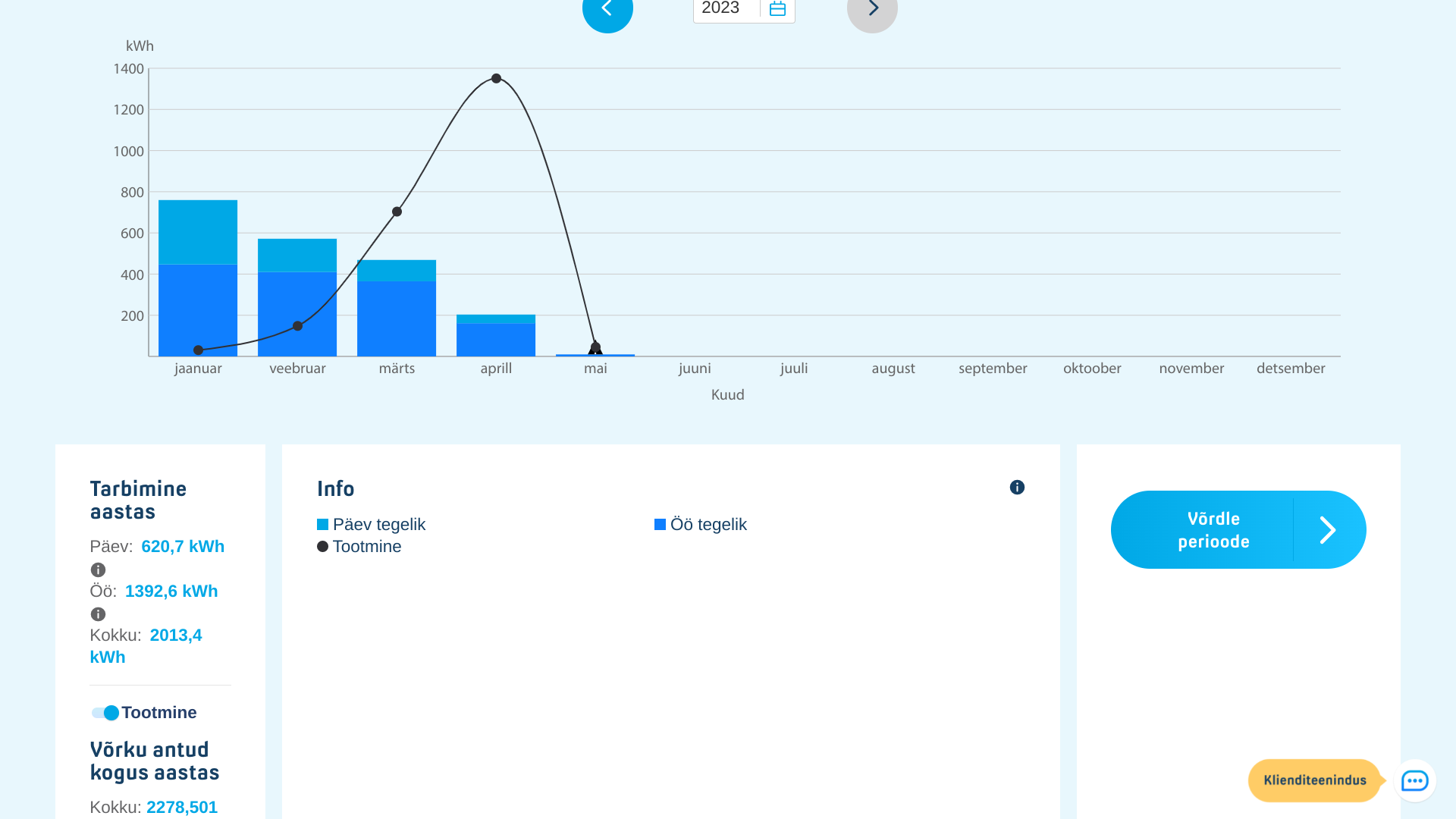Click the next year arrow button

tap(872, 9)
